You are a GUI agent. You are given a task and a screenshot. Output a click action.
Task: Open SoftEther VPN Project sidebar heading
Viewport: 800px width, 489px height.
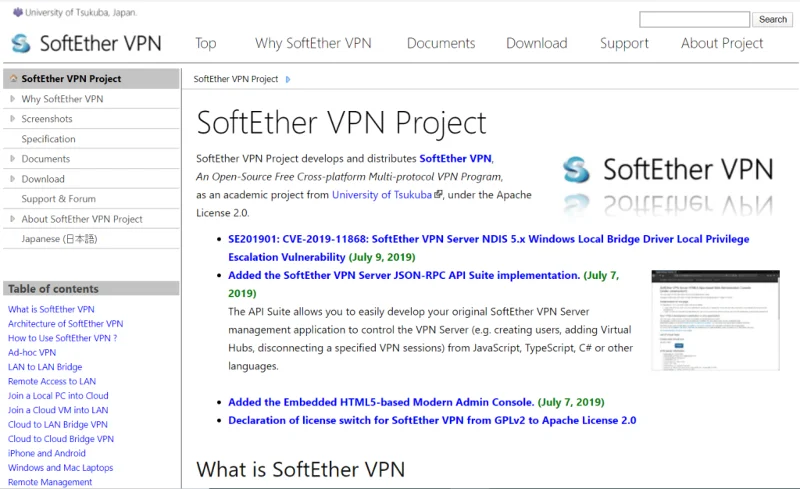71,79
